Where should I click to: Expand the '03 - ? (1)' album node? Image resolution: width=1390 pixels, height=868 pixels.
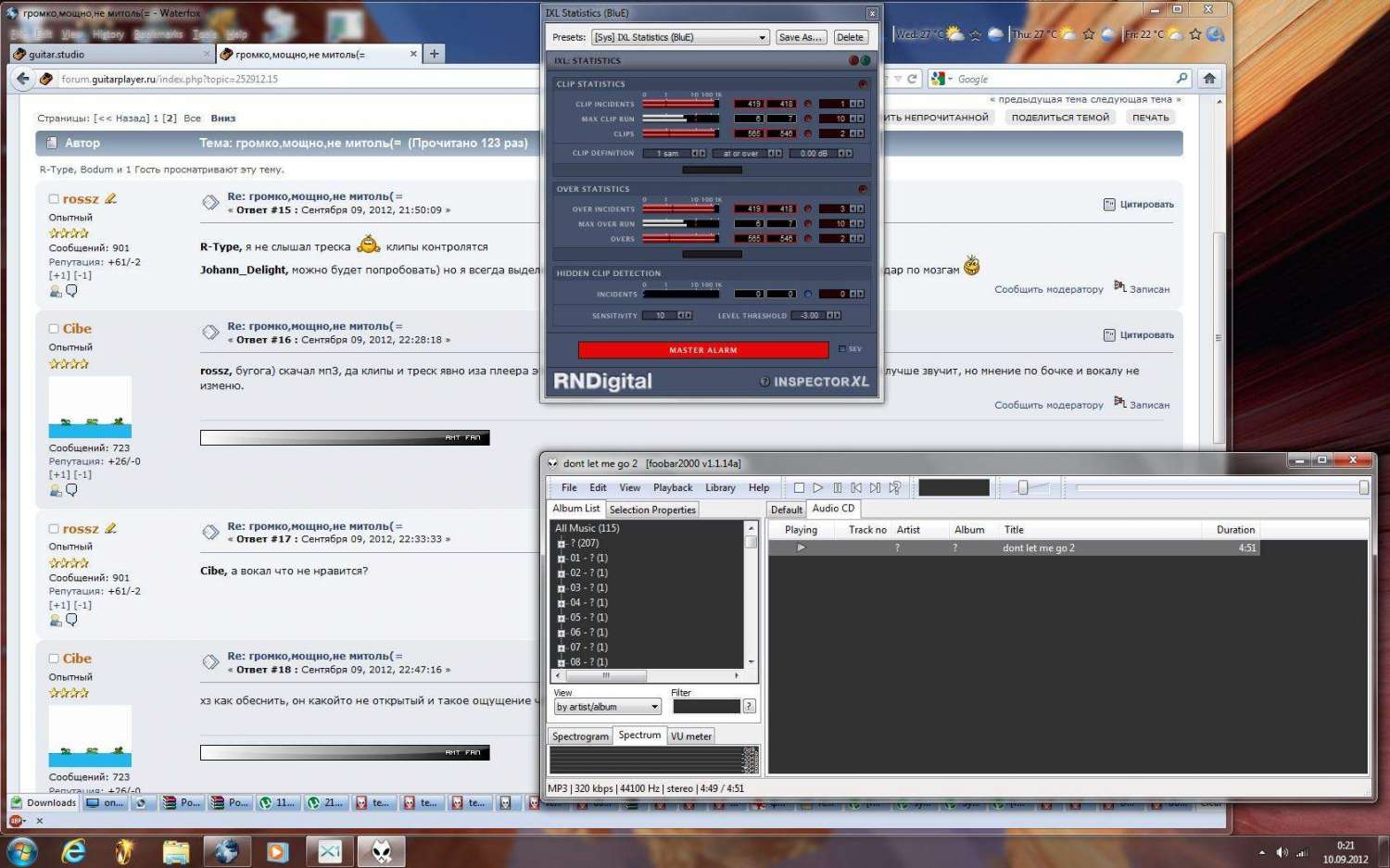coord(562,588)
